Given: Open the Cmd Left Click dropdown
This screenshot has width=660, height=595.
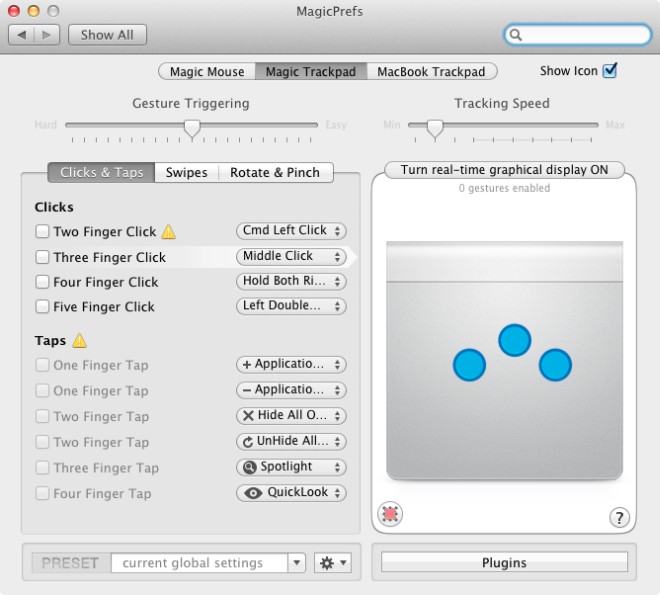Looking at the screenshot, I should click(291, 231).
